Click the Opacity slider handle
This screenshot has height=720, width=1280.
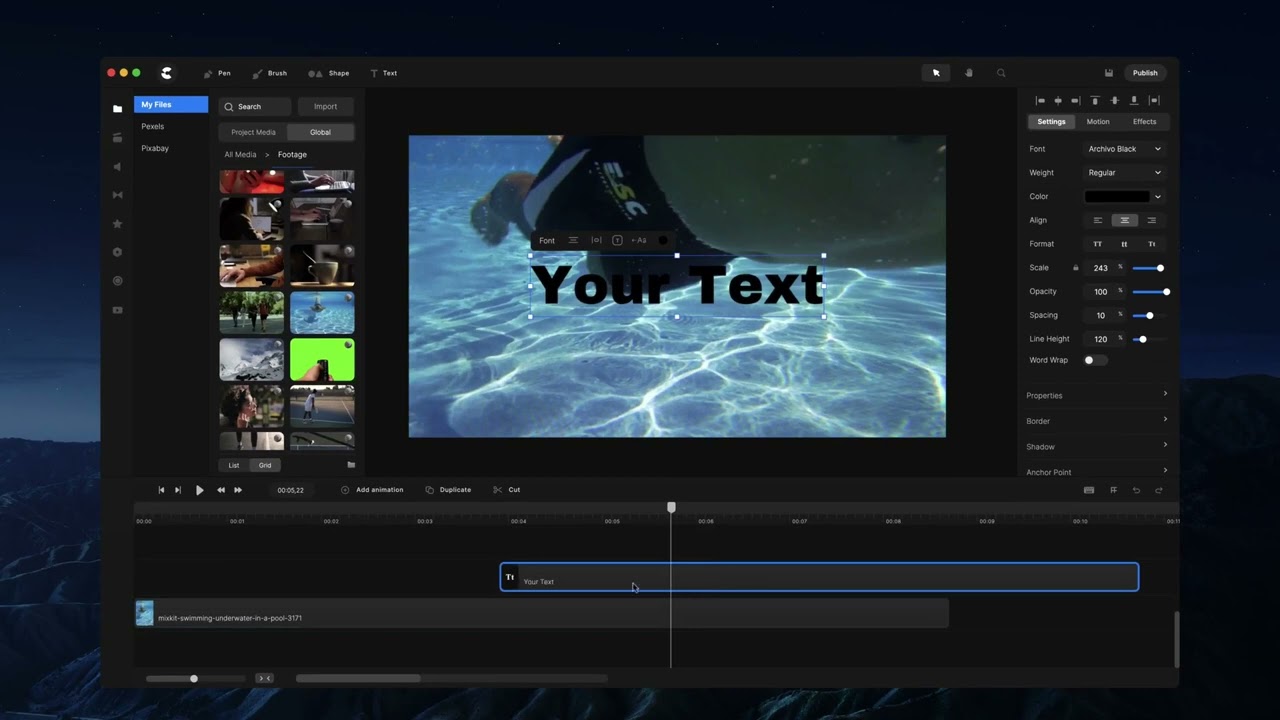[x=1166, y=292]
